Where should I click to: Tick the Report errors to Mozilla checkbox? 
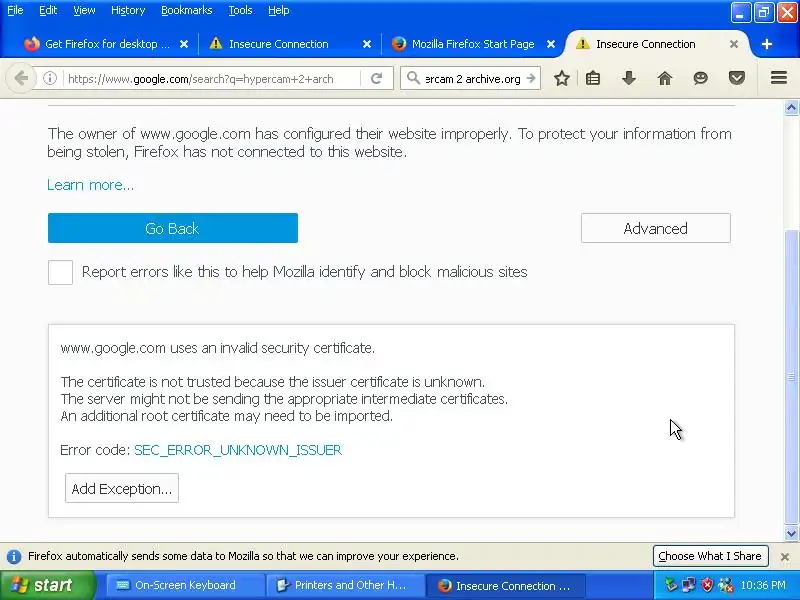click(60, 272)
